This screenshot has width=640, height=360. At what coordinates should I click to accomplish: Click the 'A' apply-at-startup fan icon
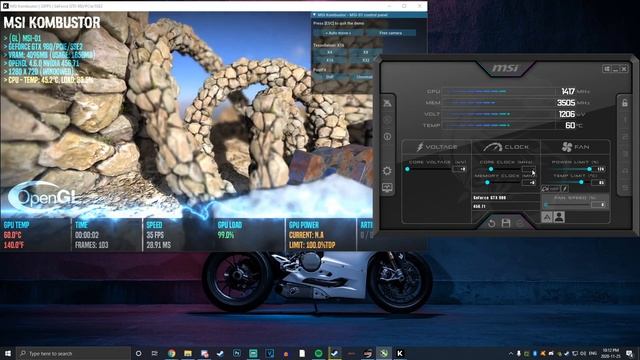pos(547,217)
